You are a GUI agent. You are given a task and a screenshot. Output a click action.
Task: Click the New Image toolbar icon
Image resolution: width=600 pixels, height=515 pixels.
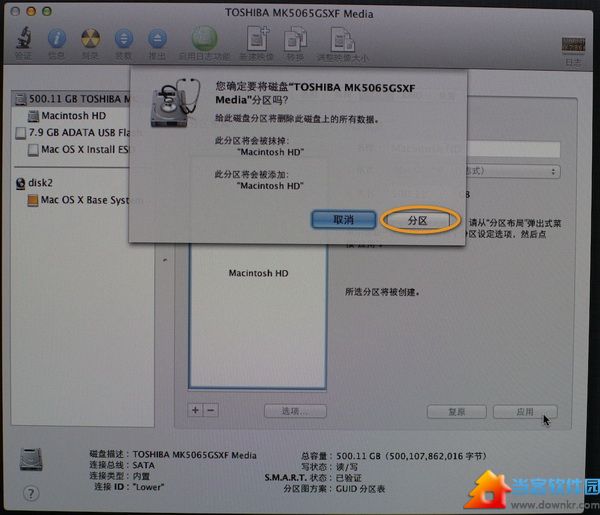pyautogui.click(x=258, y=38)
